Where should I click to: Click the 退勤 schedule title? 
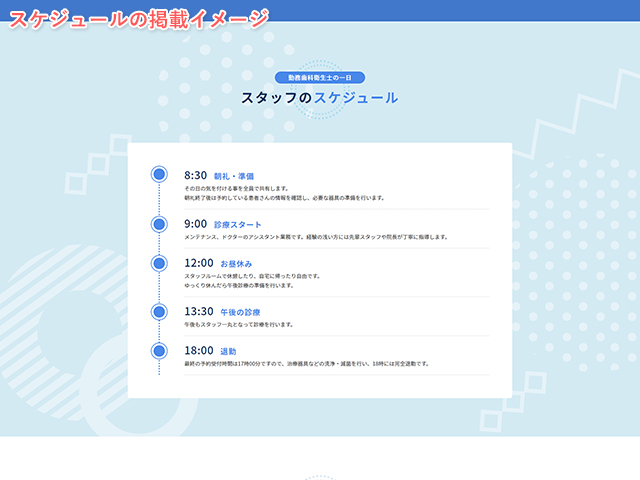point(228,351)
